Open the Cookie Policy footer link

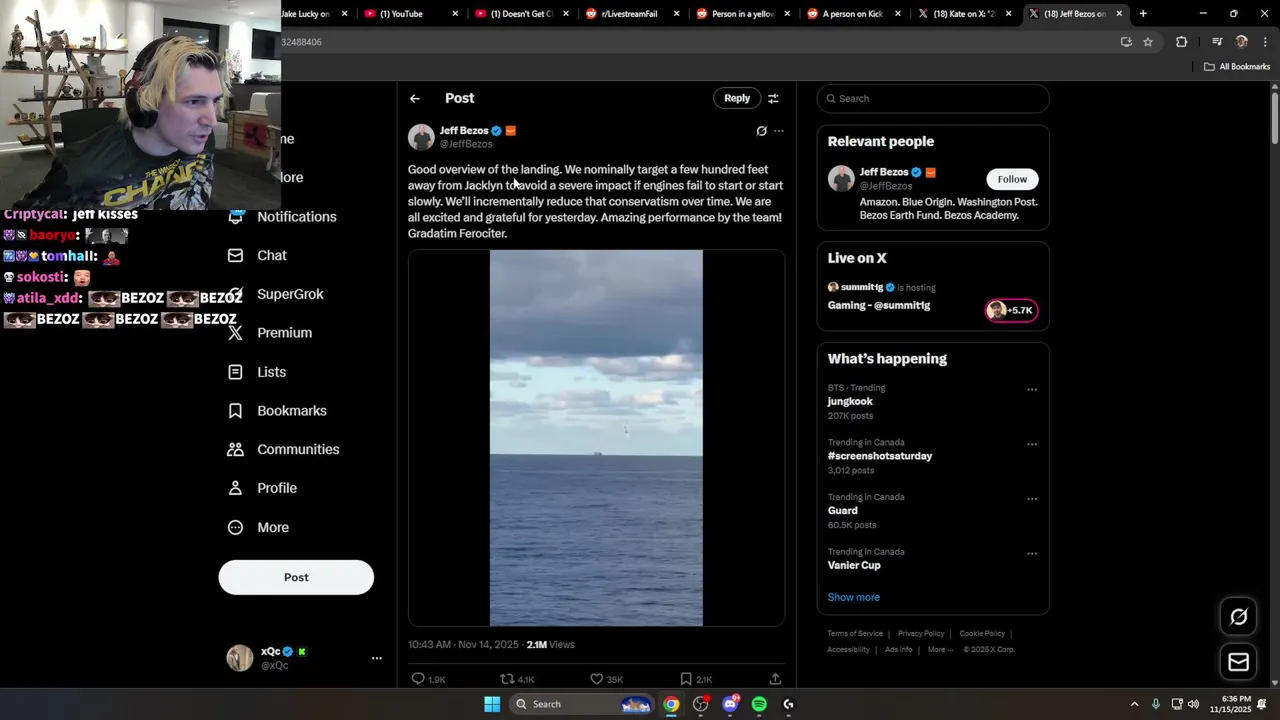(982, 633)
